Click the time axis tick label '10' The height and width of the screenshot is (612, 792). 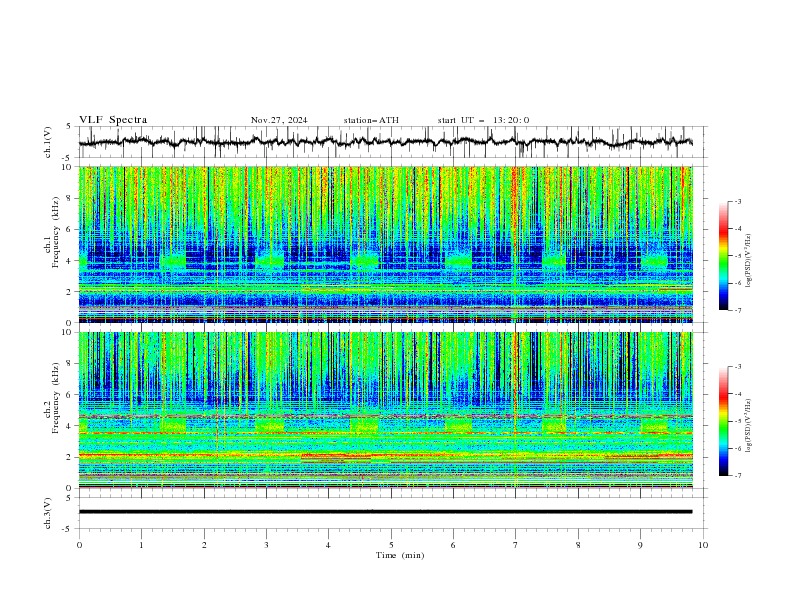[703, 545]
